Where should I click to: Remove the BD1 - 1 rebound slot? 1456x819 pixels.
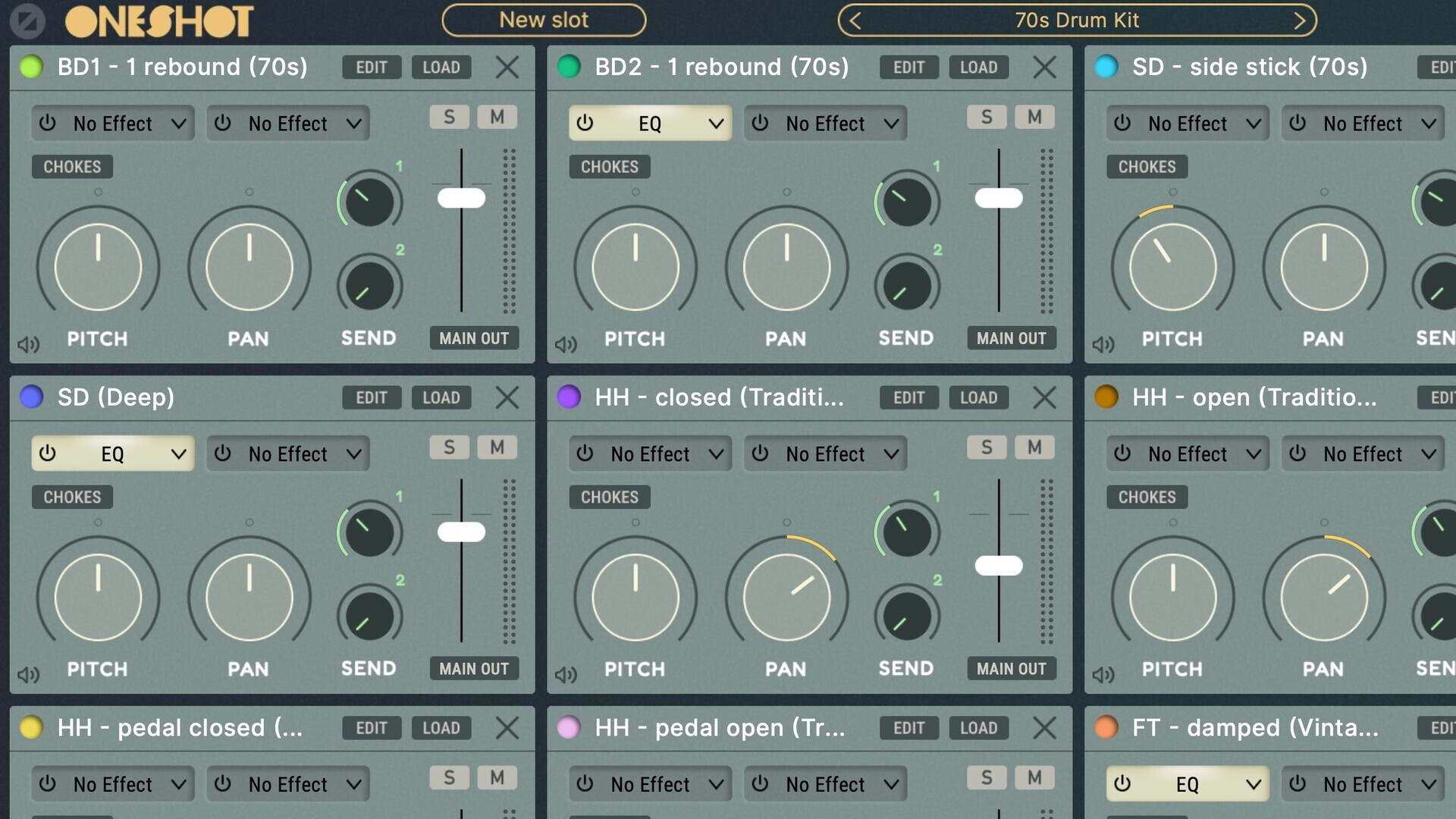pyautogui.click(x=507, y=67)
